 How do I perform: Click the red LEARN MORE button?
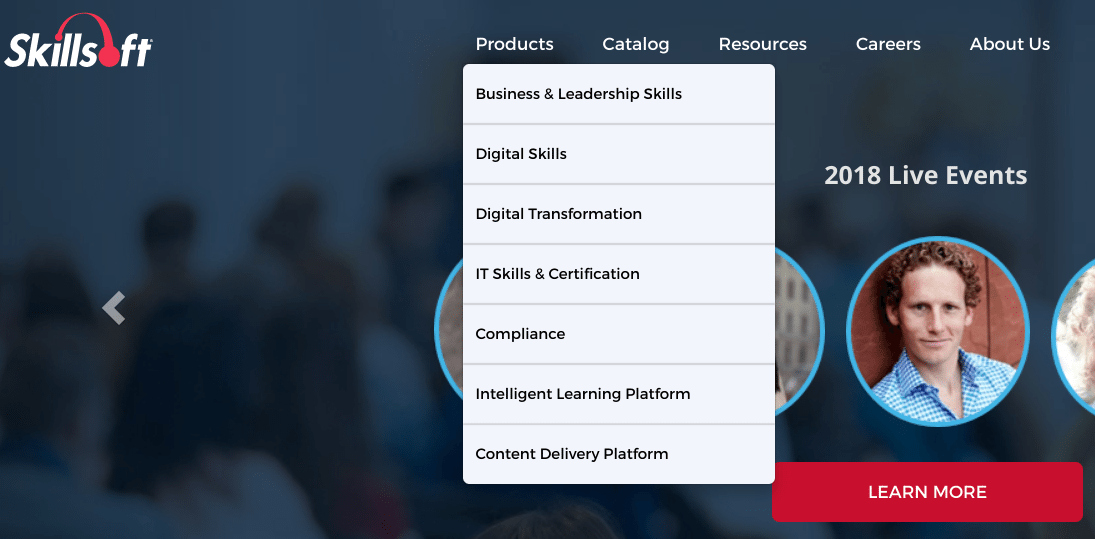pos(927,492)
